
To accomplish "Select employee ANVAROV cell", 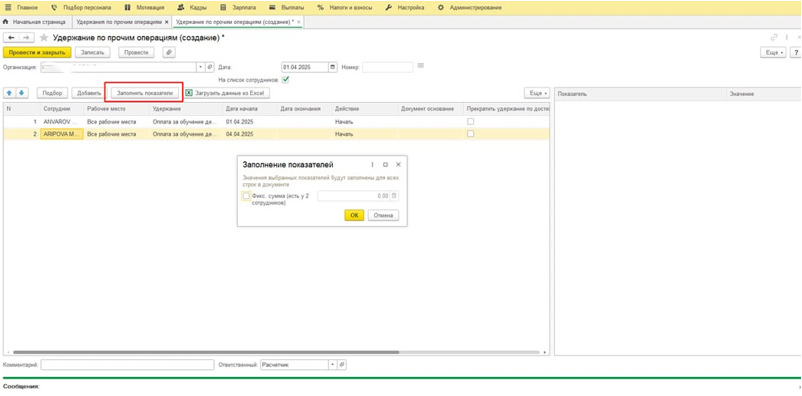I will (61, 122).
